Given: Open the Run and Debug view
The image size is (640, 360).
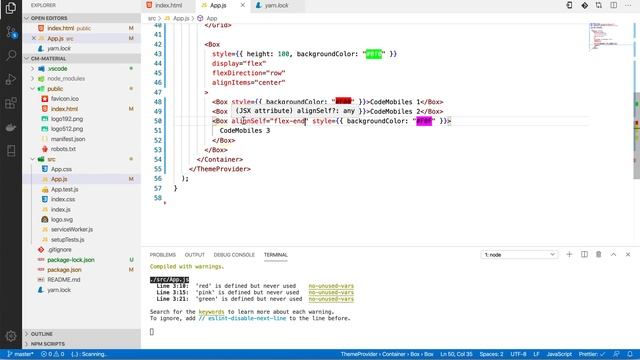Looking at the screenshot, I should (11, 79).
